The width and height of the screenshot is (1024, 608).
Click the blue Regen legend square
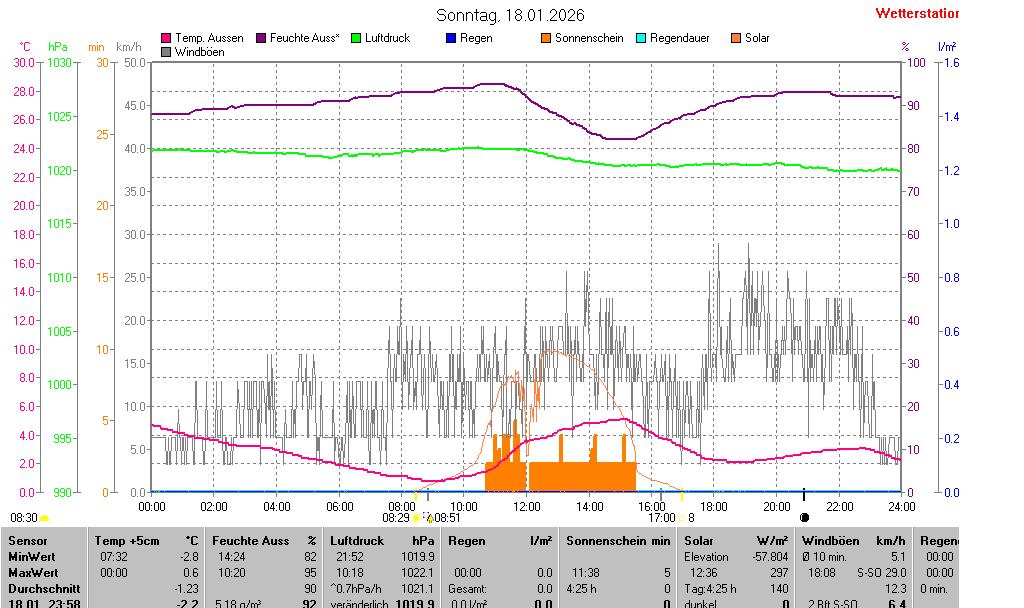(451, 38)
